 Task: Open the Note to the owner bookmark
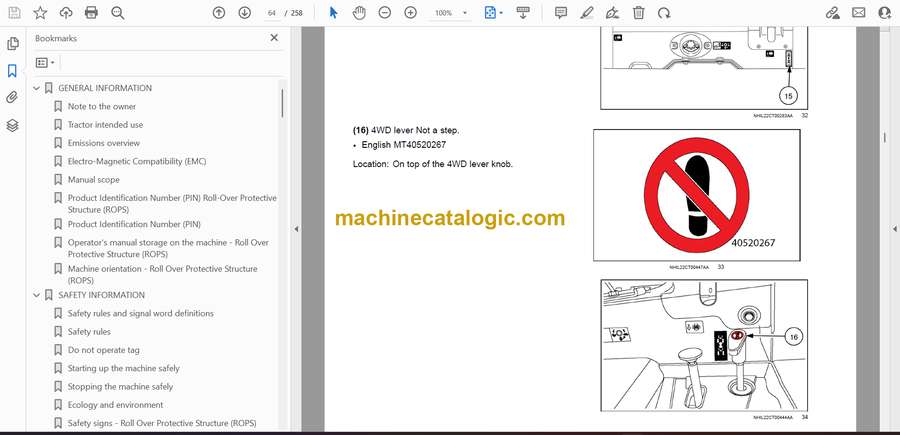tap(102, 107)
